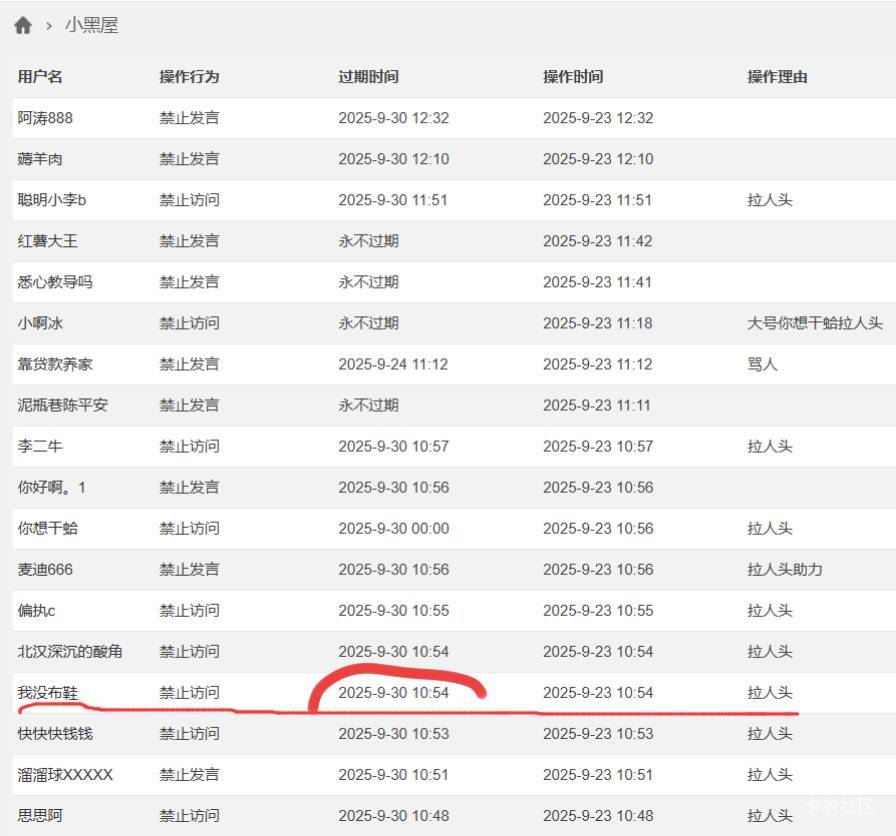Click the 用户名 column header
This screenshot has height=836, width=896.
click(x=40, y=77)
